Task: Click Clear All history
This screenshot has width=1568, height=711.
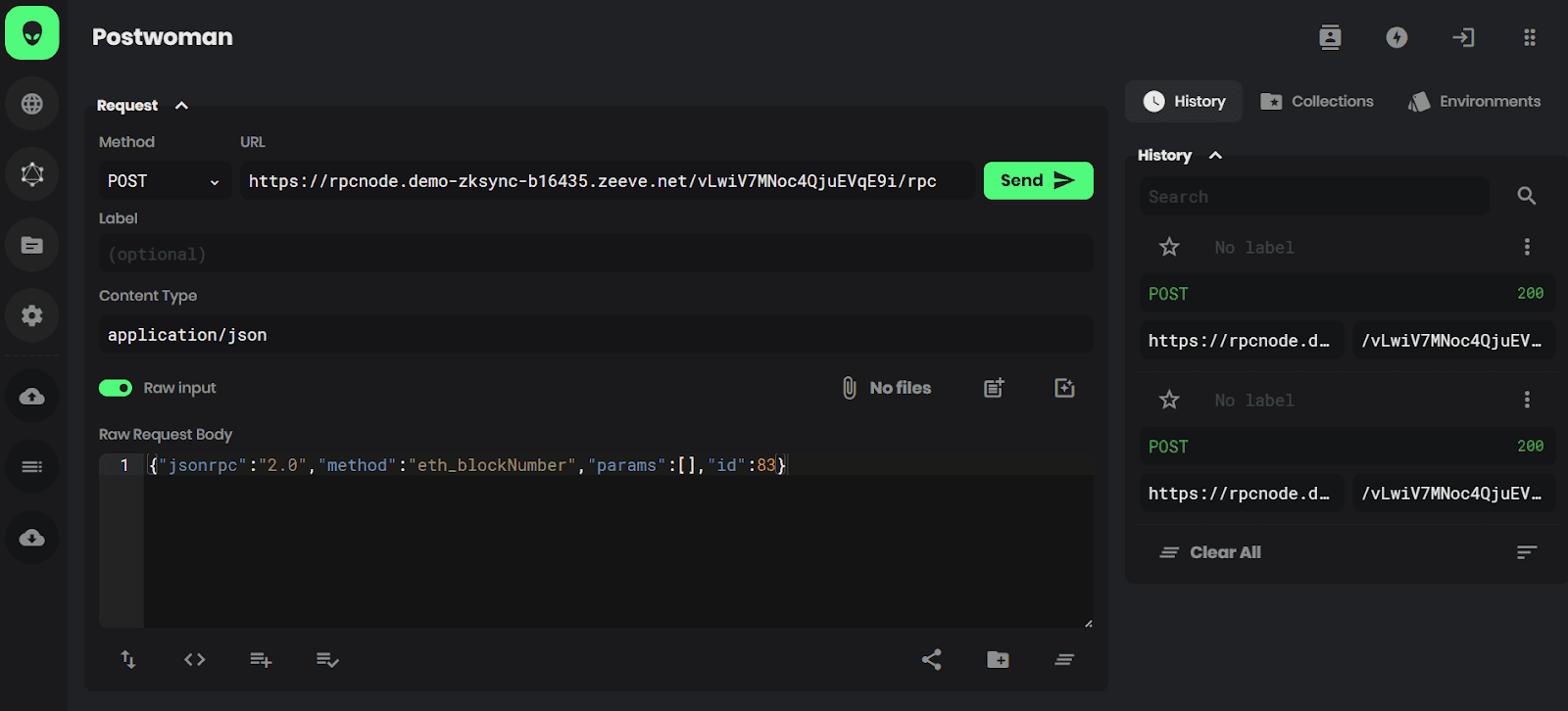Action: [x=1210, y=552]
